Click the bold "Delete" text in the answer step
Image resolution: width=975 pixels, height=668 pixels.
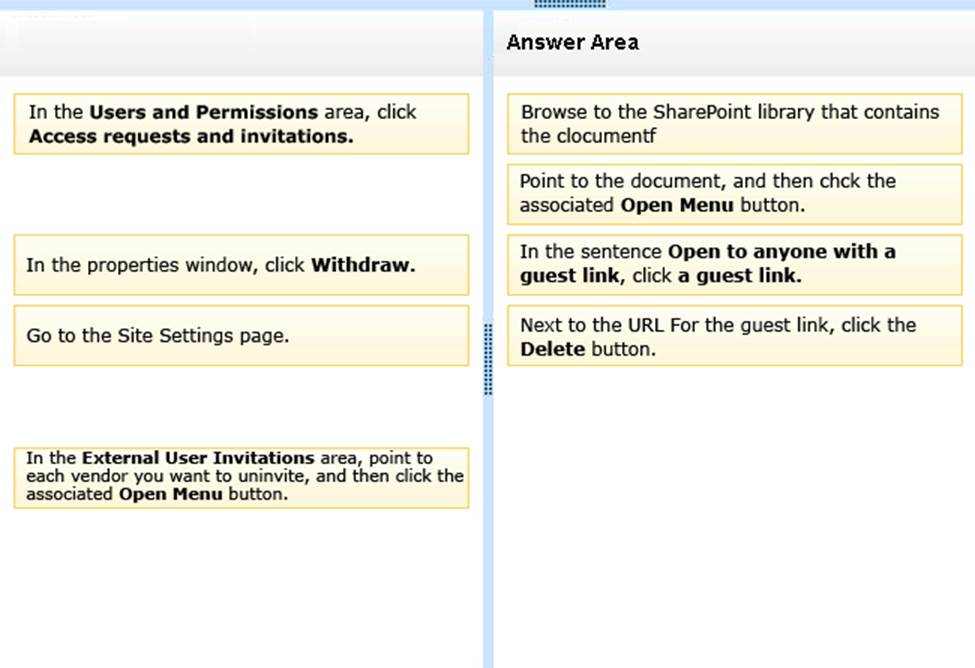552,350
